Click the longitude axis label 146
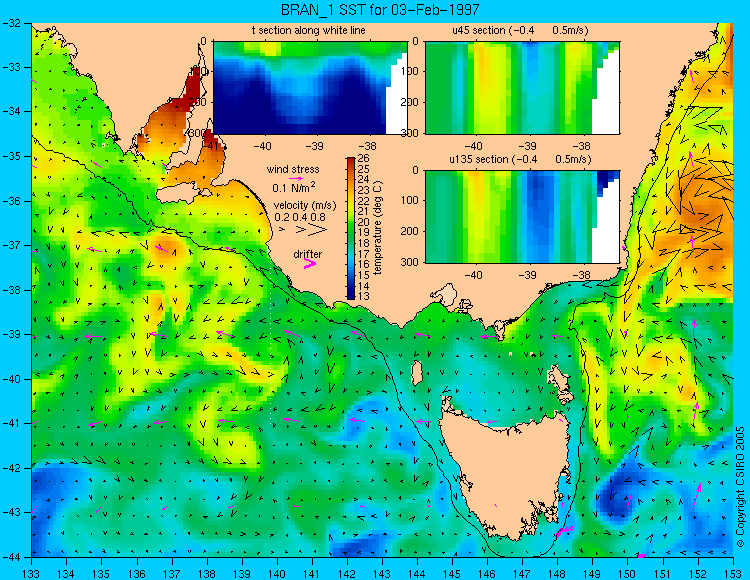The width and height of the screenshot is (750, 580). pyautogui.click(x=487, y=574)
